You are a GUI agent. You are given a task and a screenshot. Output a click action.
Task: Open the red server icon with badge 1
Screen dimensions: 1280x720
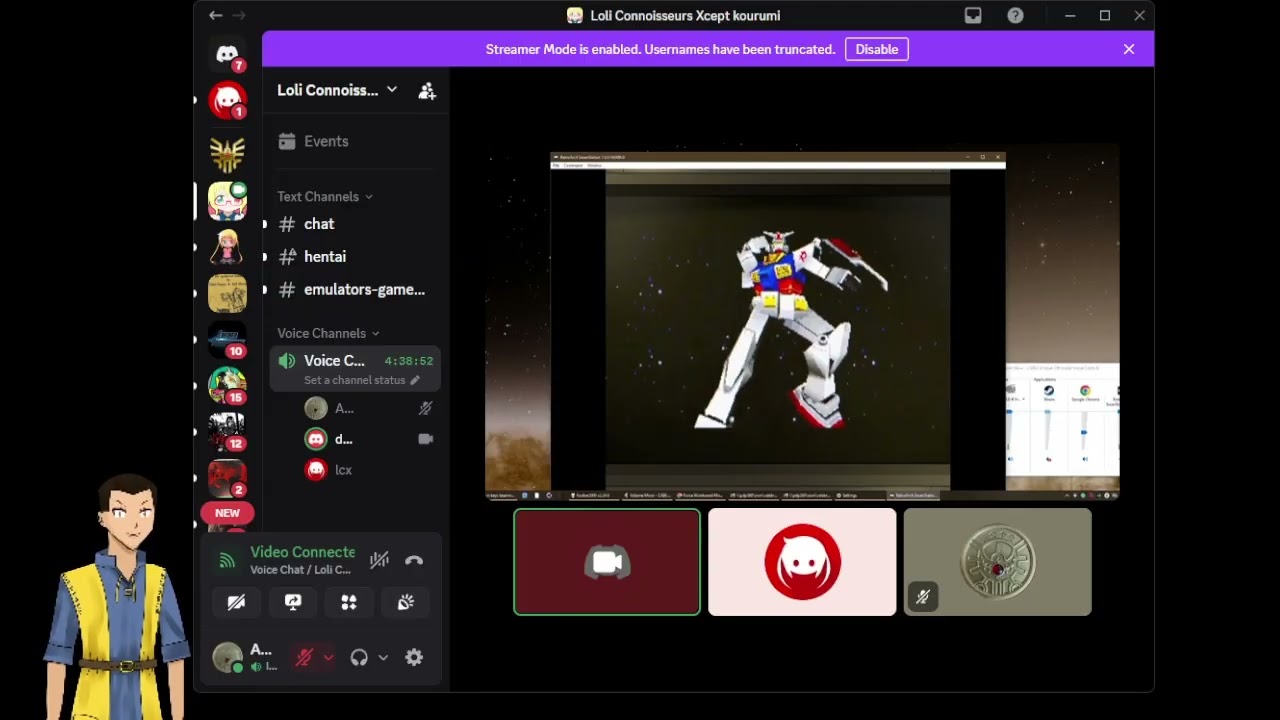click(x=227, y=101)
